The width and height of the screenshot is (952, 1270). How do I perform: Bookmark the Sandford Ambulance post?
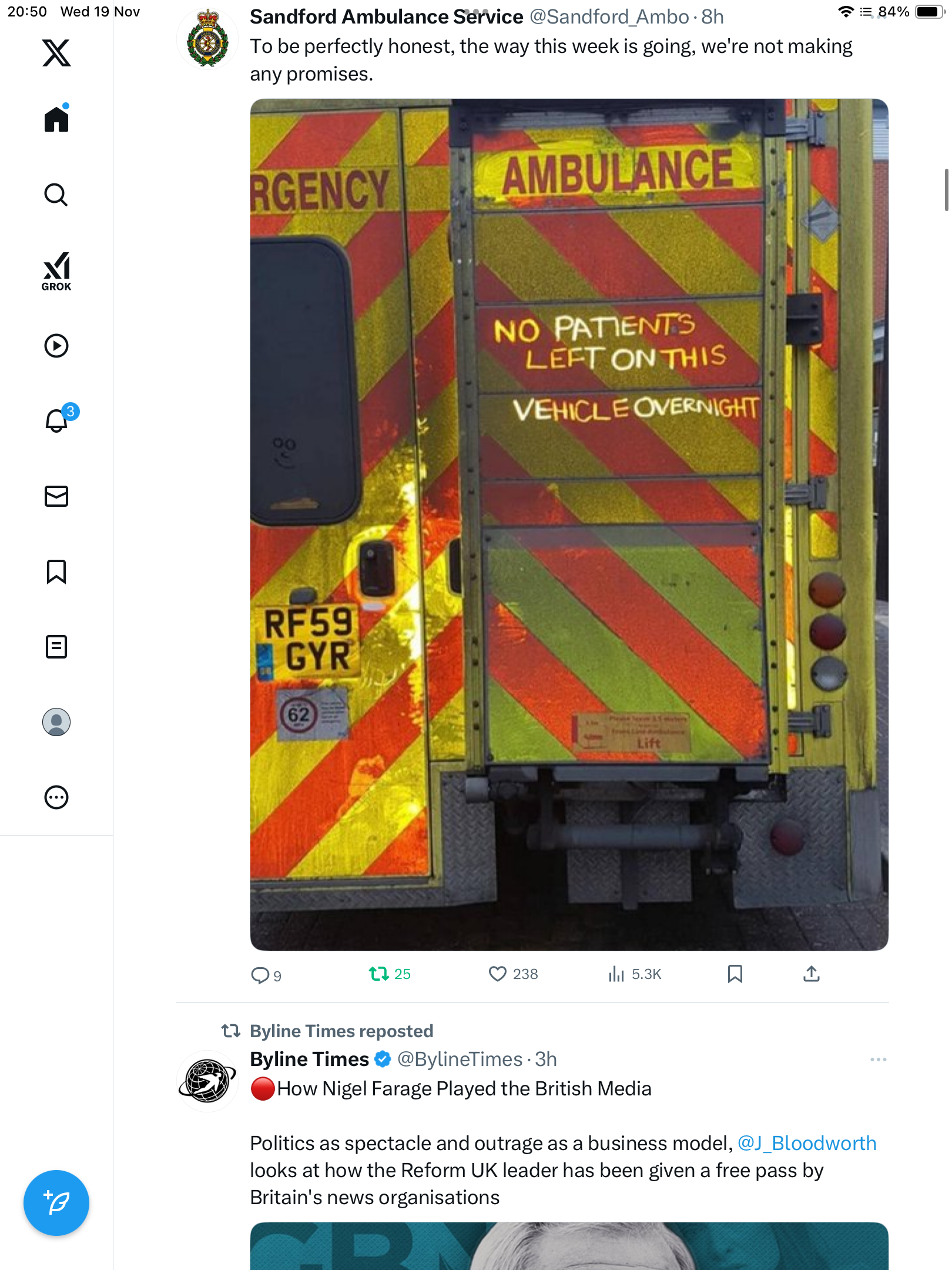coord(735,974)
